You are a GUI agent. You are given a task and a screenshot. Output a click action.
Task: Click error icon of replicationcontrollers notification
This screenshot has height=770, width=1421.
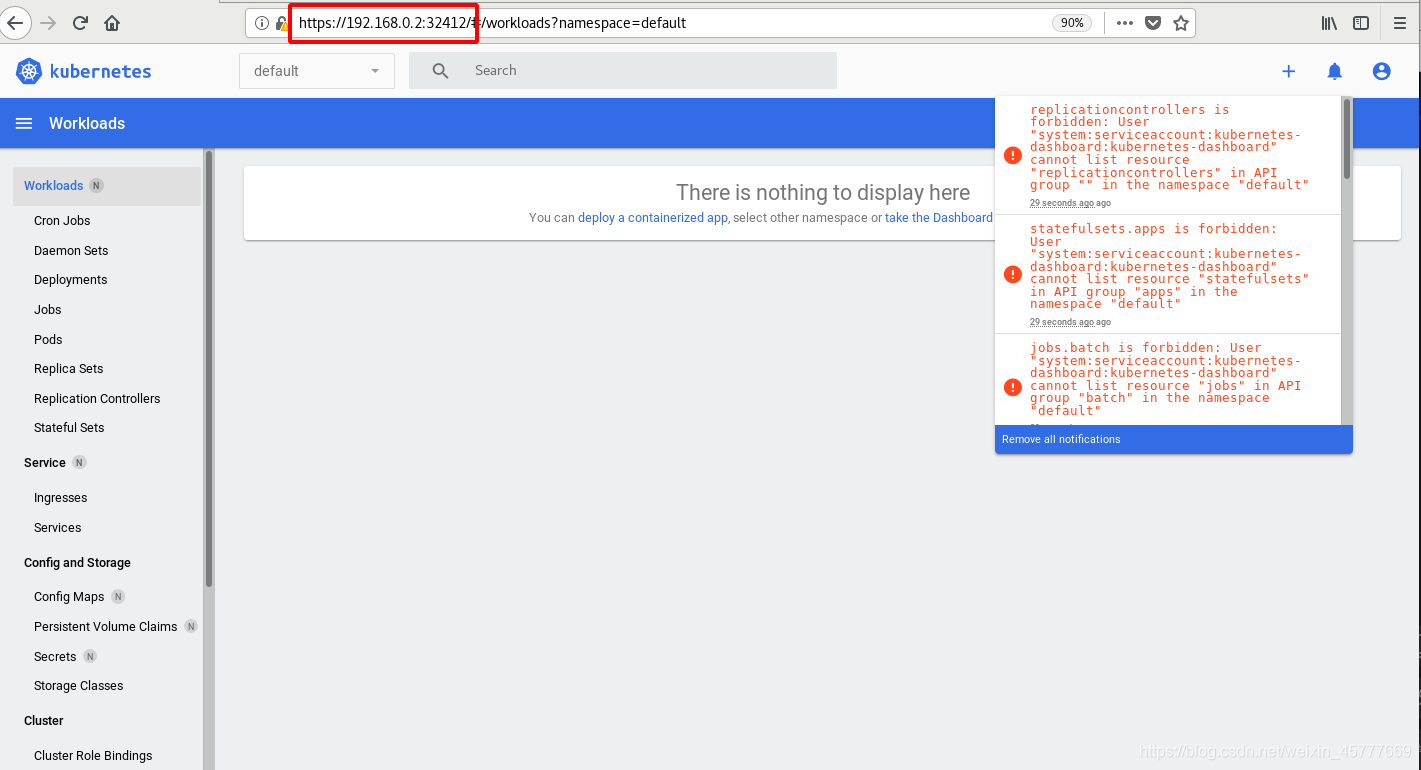[1012, 155]
